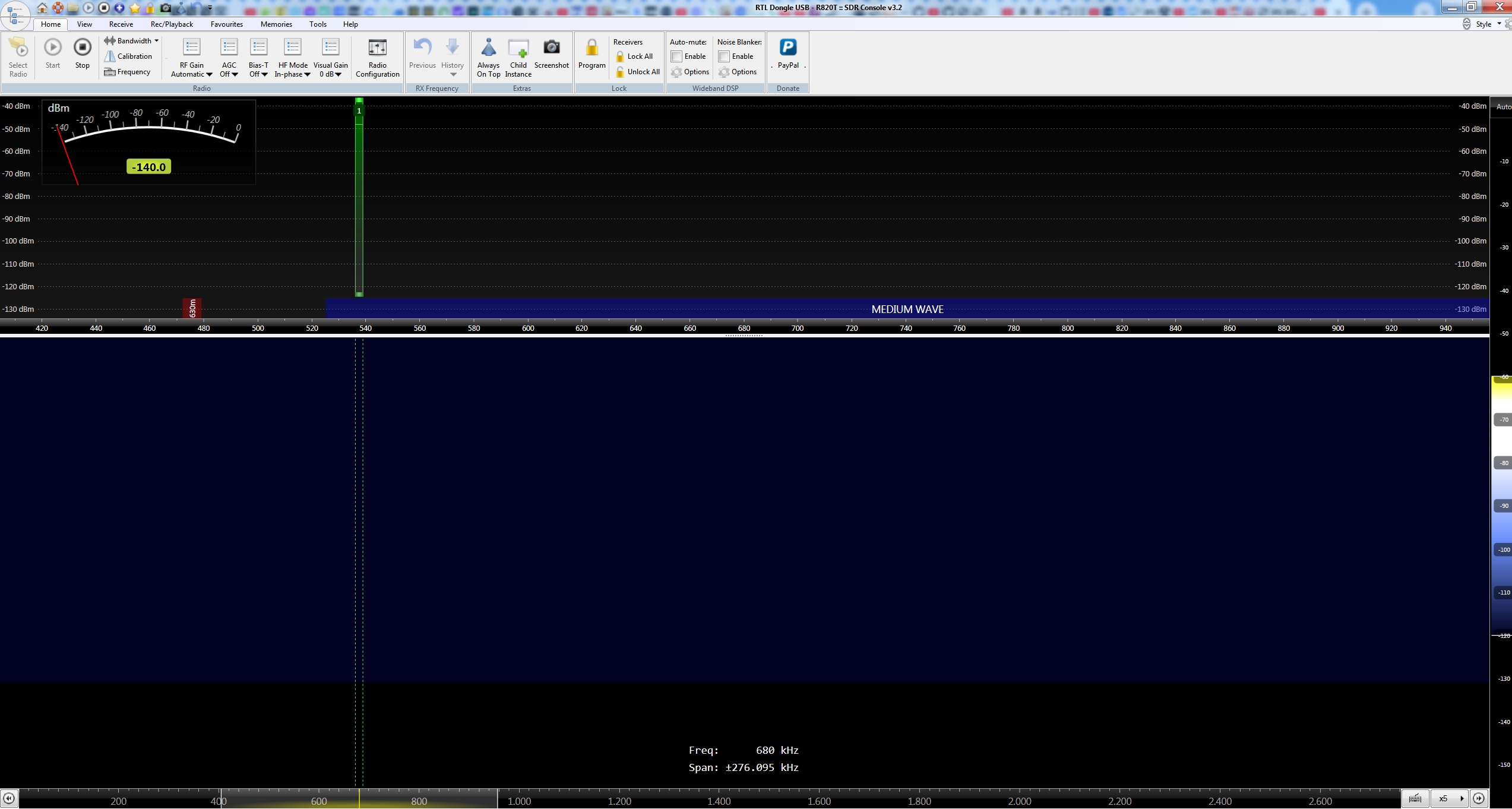Screen dimensions: 1512x809
Task: Enable the Noise Blanker
Action: tap(724, 56)
